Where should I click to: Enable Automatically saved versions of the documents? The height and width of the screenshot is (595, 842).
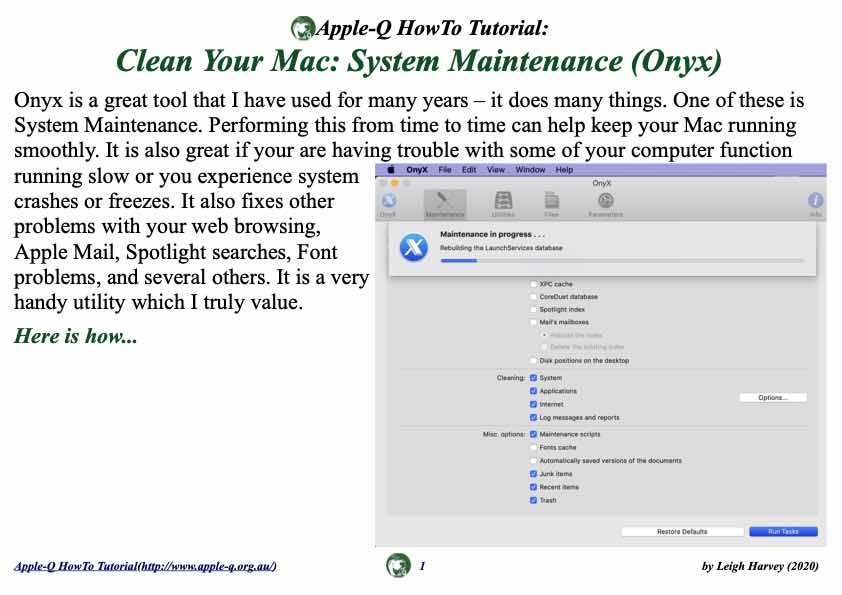pos(533,461)
